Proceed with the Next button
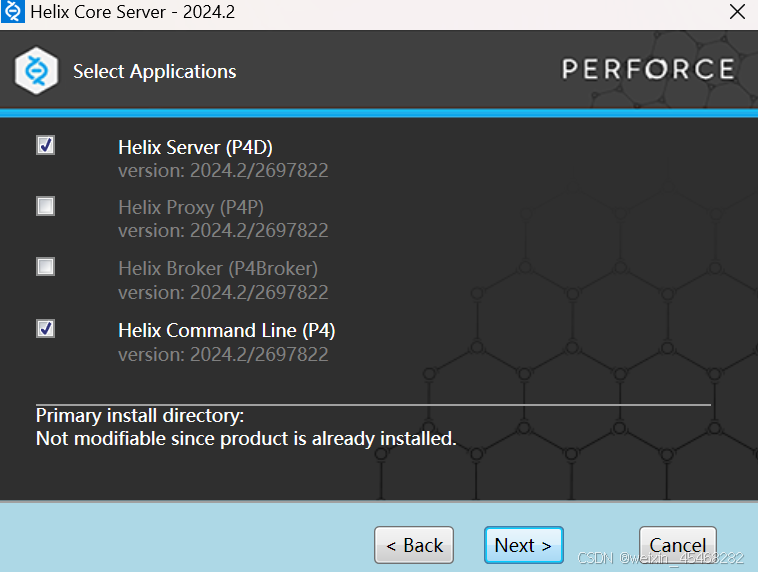758x572 pixels. point(524,545)
